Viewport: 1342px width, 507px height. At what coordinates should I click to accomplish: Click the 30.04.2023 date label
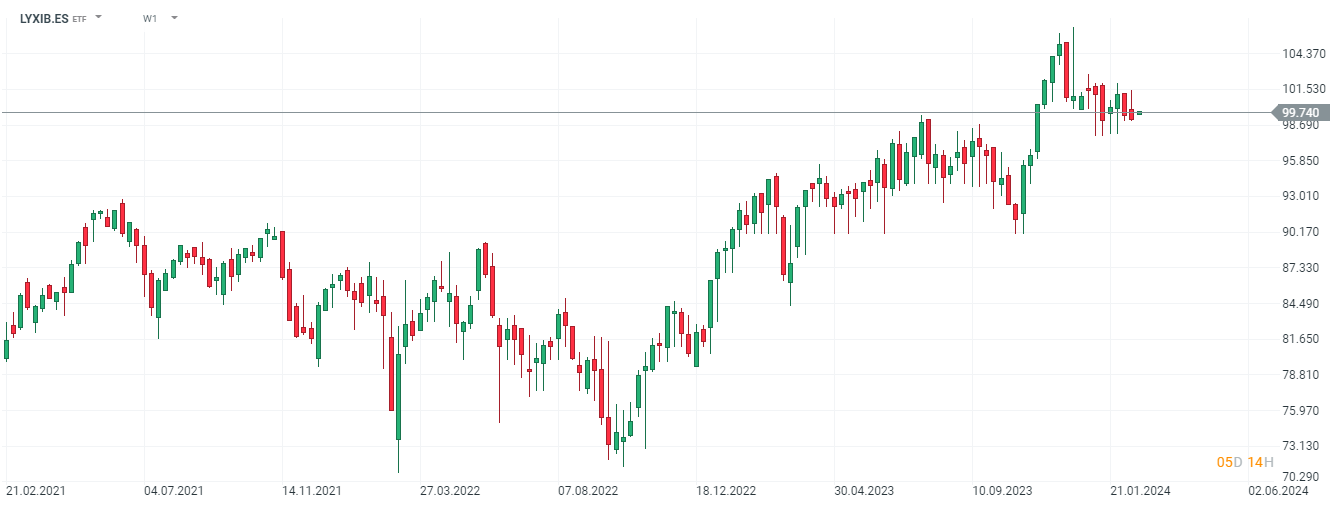tap(864, 491)
